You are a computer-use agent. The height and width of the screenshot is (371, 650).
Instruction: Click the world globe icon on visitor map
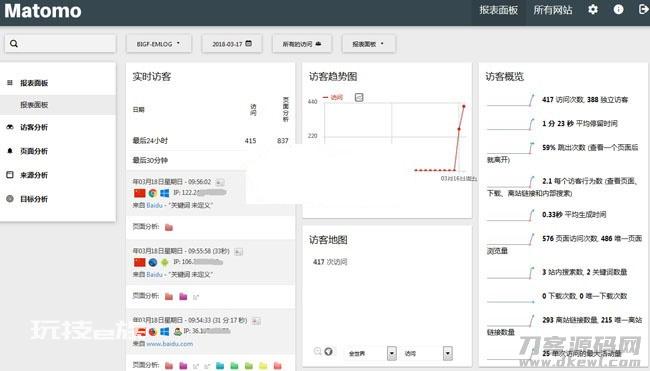point(328,352)
